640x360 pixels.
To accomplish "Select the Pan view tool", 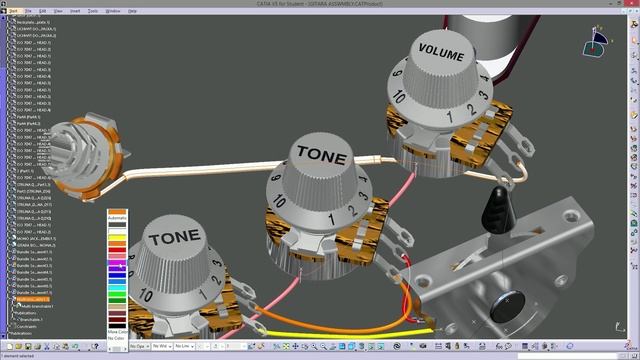I will click(x=295, y=347).
